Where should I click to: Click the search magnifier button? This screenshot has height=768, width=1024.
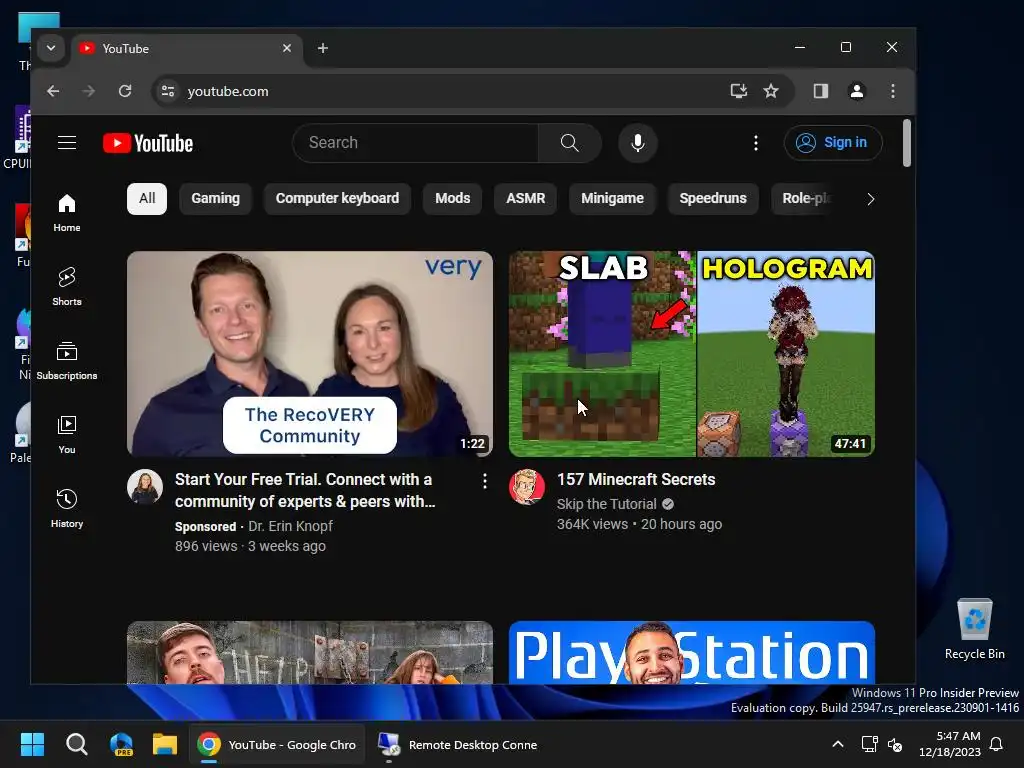tap(569, 142)
